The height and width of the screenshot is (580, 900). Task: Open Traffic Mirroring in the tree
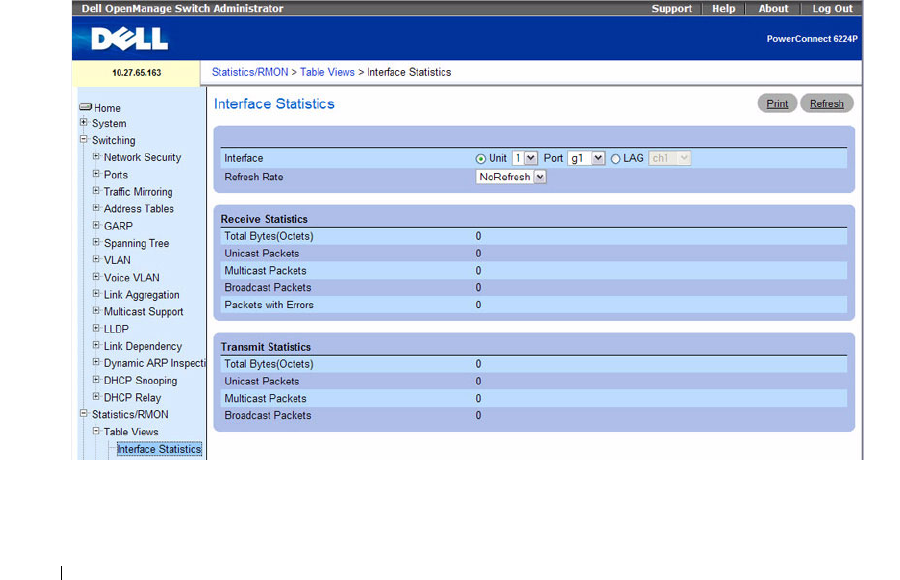point(138,192)
